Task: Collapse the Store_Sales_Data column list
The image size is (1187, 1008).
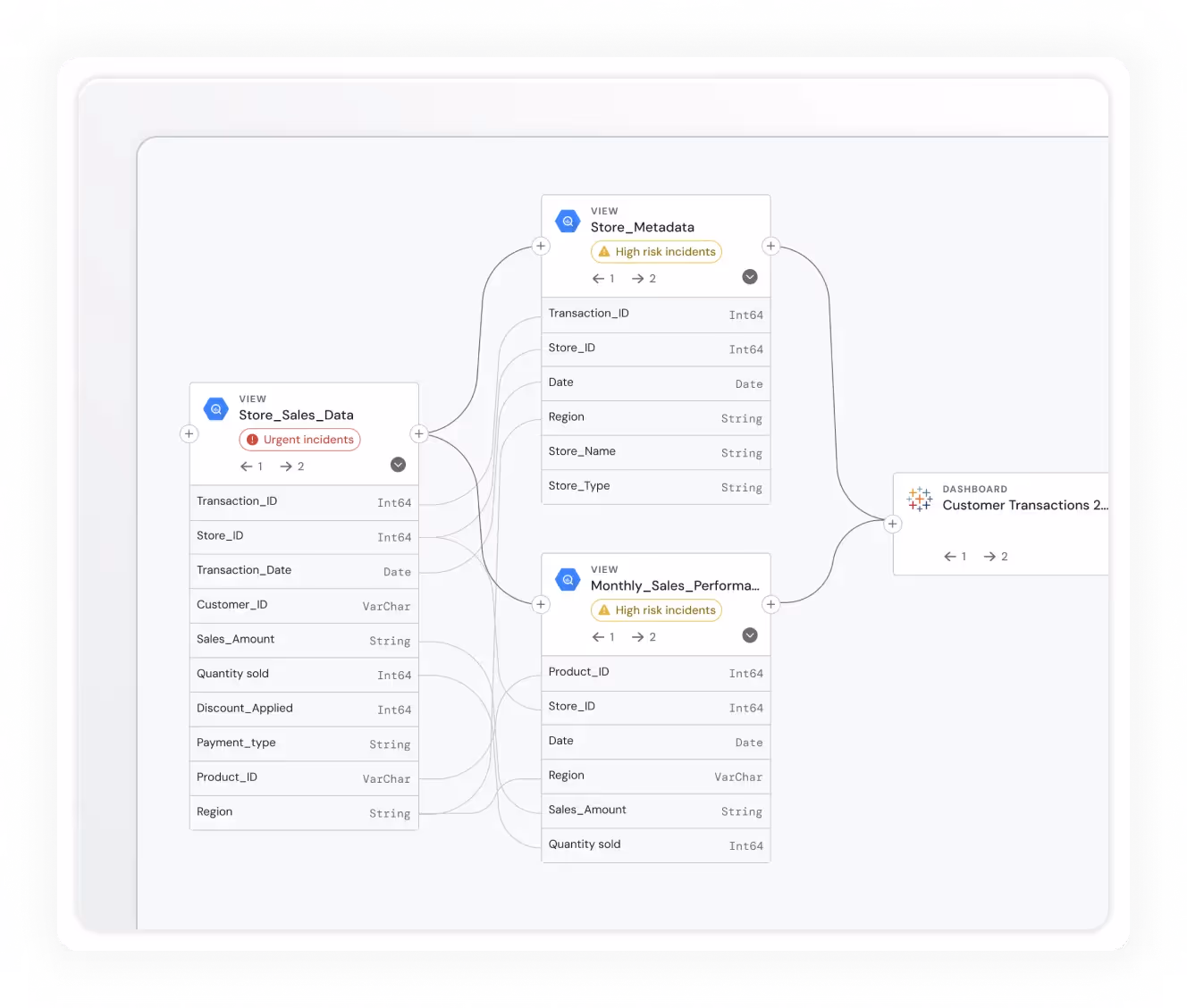Action: coord(399,465)
